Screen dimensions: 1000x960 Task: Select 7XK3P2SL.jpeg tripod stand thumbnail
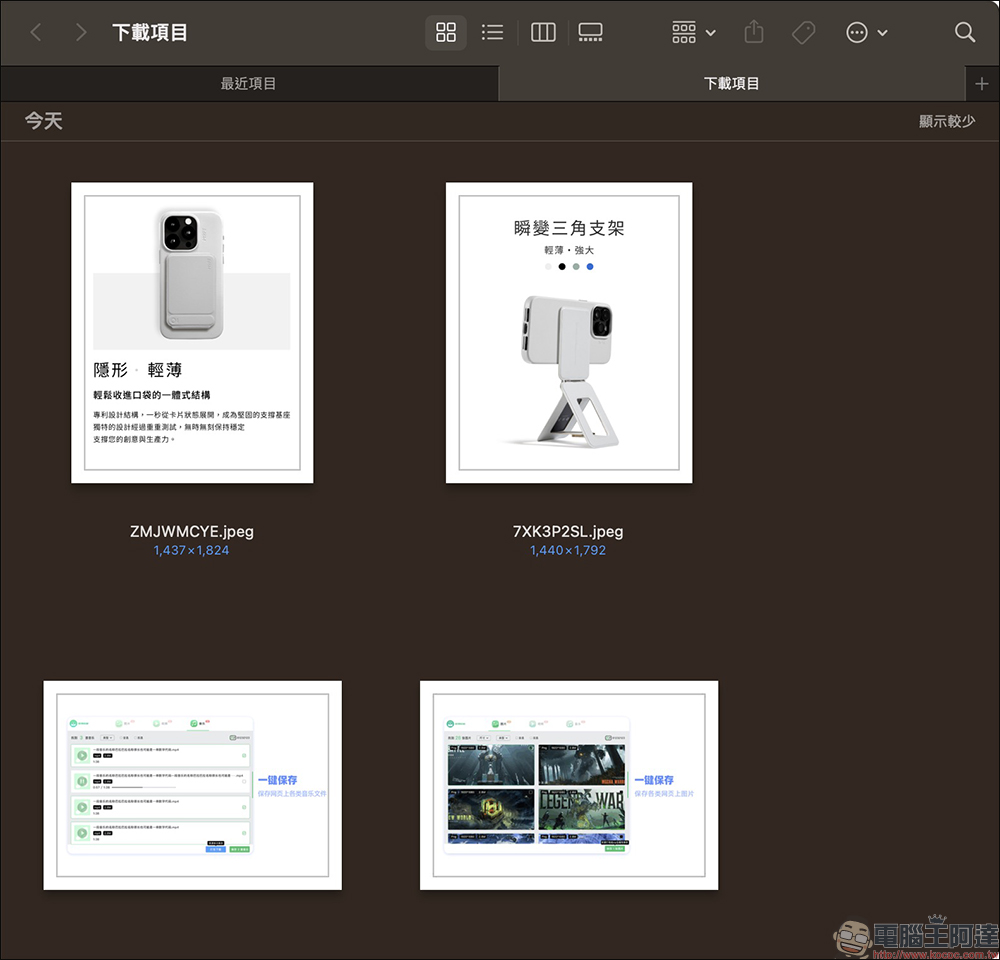pyautogui.click(x=569, y=332)
